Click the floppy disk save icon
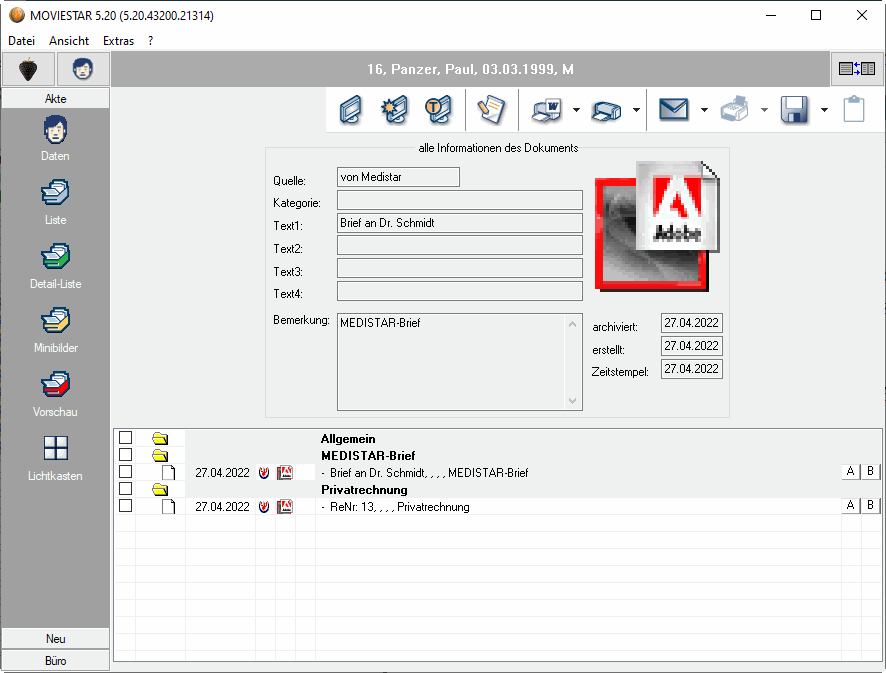 [x=794, y=110]
